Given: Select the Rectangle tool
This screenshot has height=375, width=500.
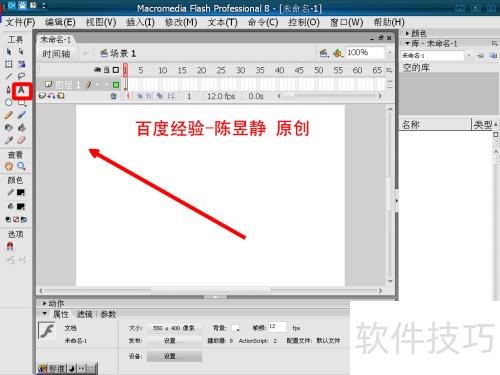Looking at the screenshot, I should [21, 103].
